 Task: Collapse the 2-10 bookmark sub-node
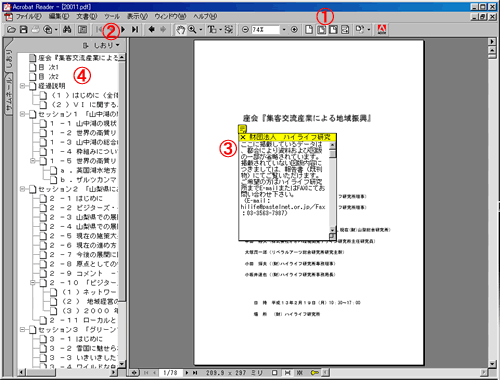click(x=33, y=283)
